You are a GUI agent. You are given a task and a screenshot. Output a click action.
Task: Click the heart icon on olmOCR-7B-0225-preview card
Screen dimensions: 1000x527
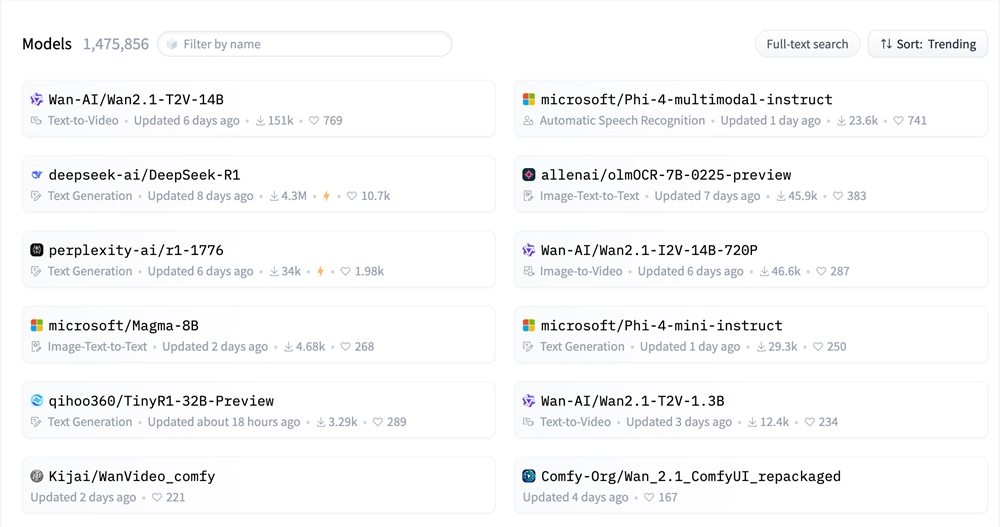(x=838, y=196)
